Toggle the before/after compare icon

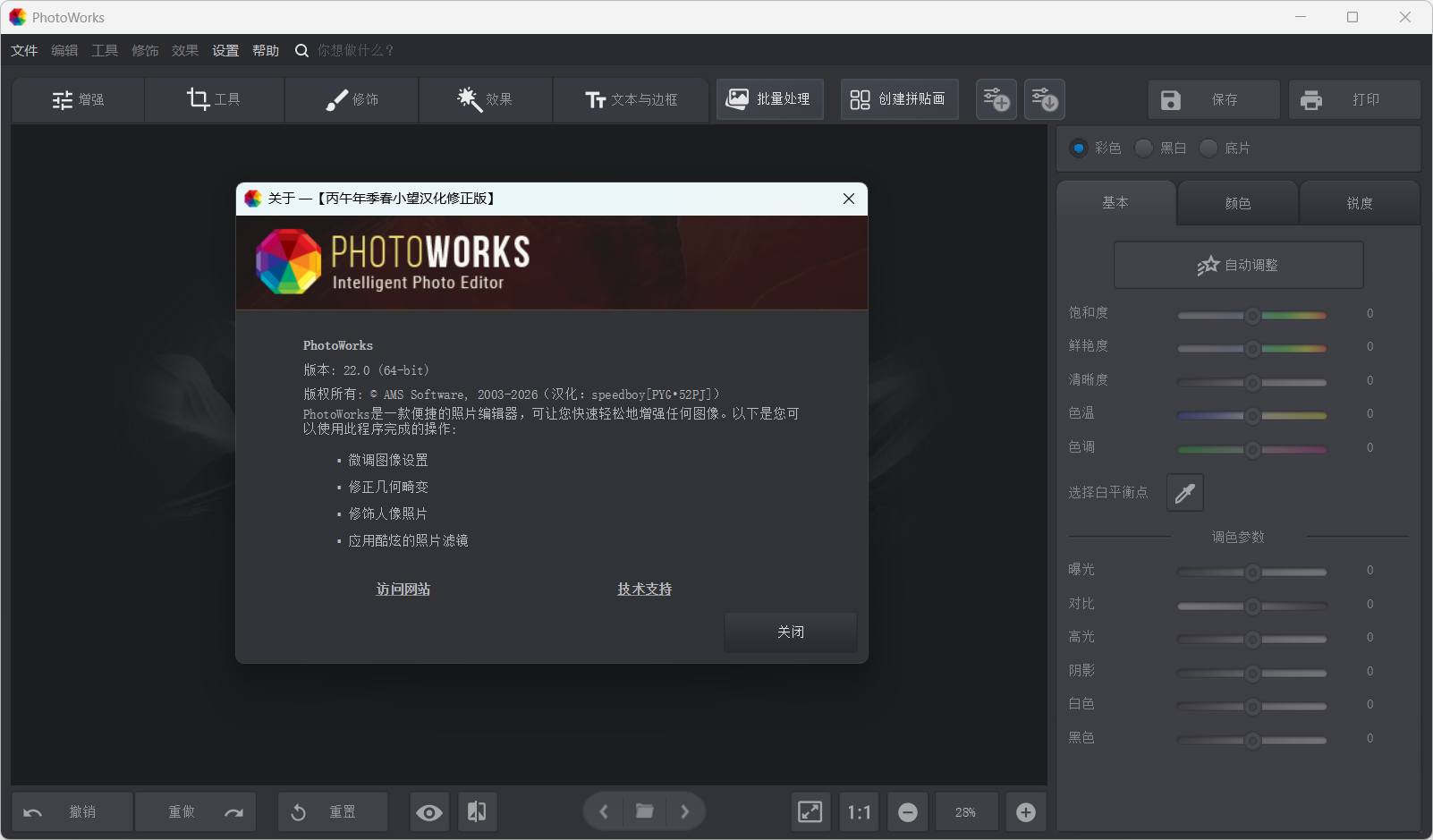point(477,812)
